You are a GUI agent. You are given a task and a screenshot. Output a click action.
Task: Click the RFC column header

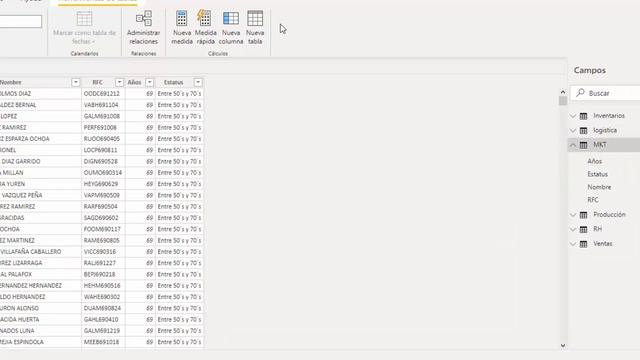[x=103, y=82]
